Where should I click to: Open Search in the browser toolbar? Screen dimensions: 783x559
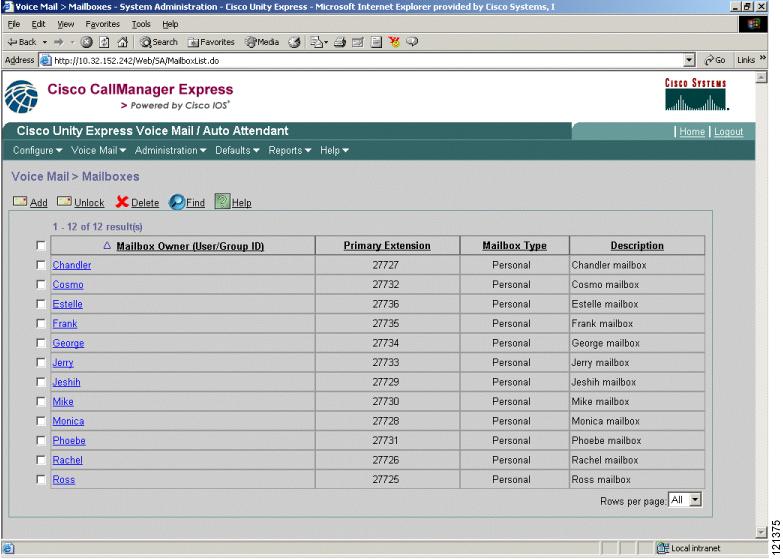[x=159, y=42]
